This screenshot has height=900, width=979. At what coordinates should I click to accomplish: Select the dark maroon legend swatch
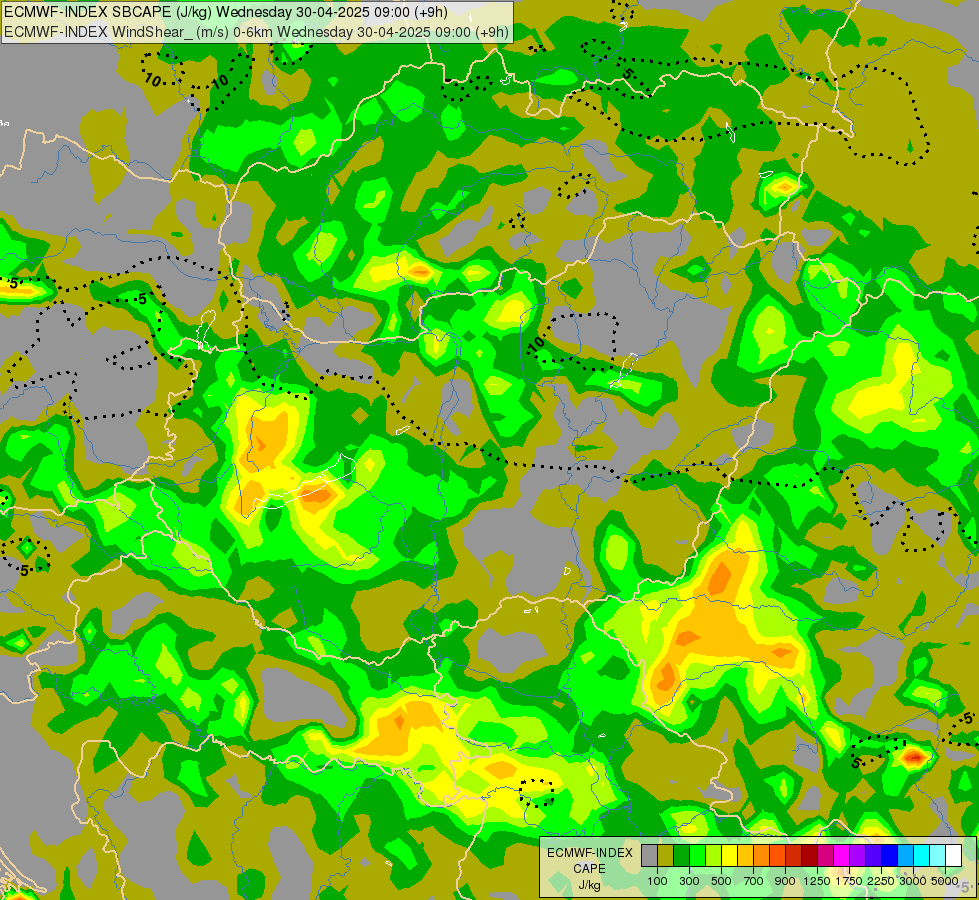tap(810, 856)
